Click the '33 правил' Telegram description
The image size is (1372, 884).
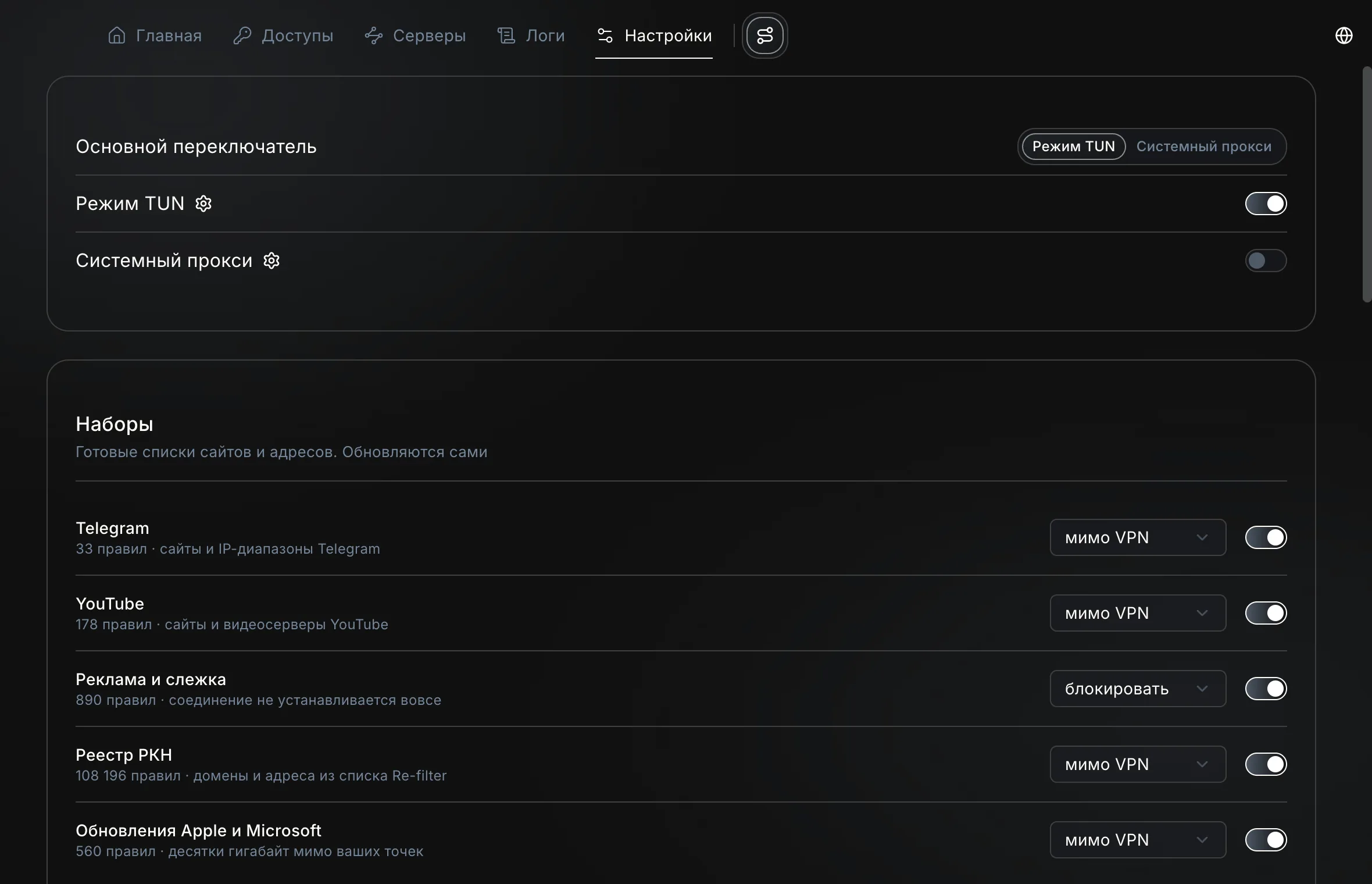click(228, 549)
